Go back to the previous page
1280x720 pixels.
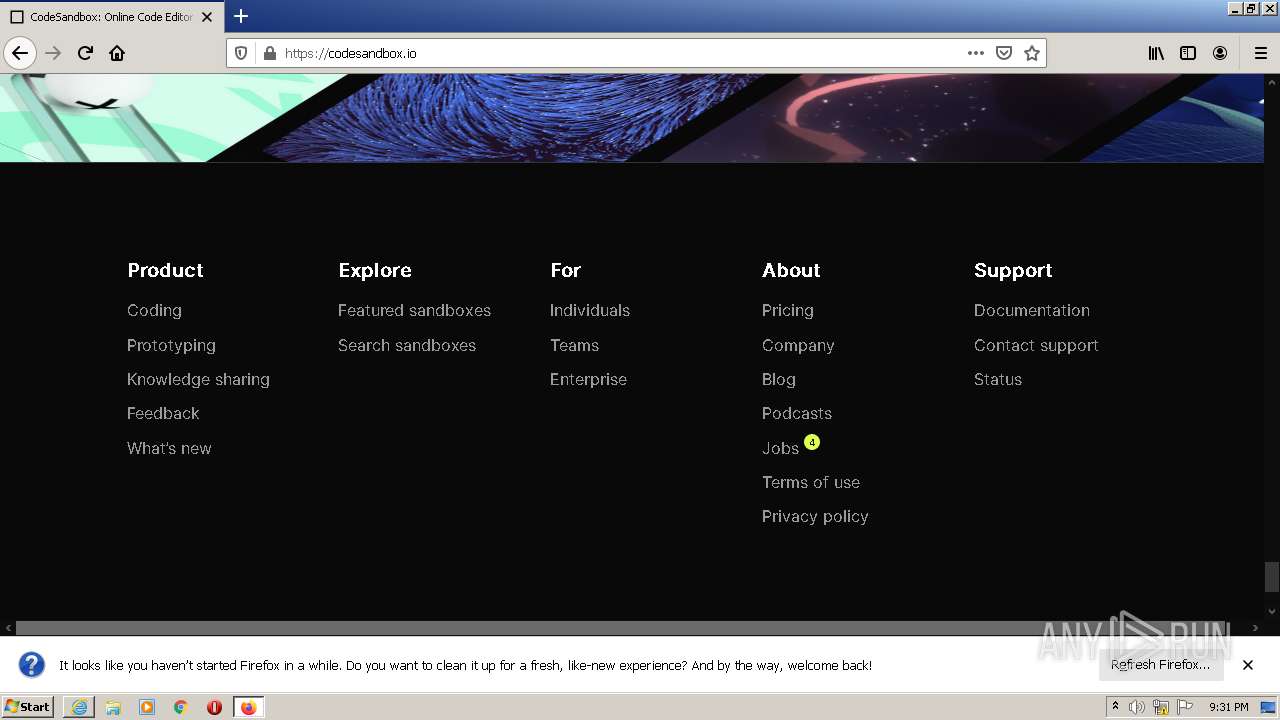pyautogui.click(x=19, y=53)
